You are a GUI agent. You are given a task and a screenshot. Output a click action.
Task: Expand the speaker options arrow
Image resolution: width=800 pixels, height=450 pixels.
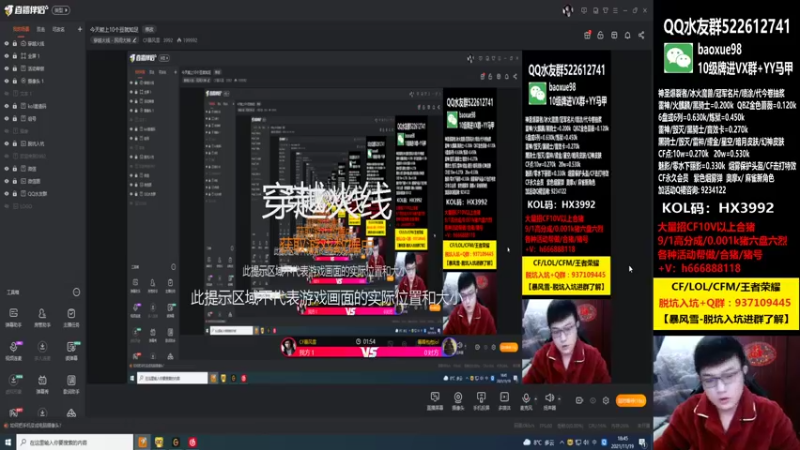(559, 399)
